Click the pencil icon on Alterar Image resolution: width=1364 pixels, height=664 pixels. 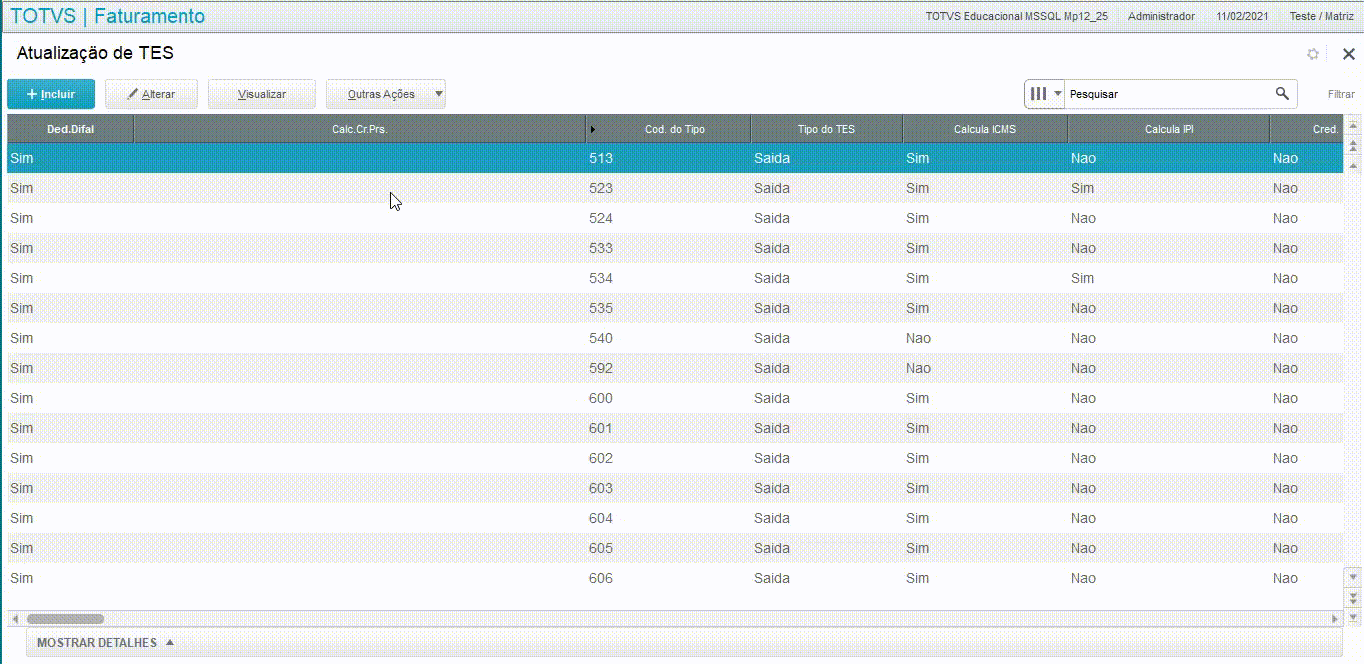click(133, 94)
